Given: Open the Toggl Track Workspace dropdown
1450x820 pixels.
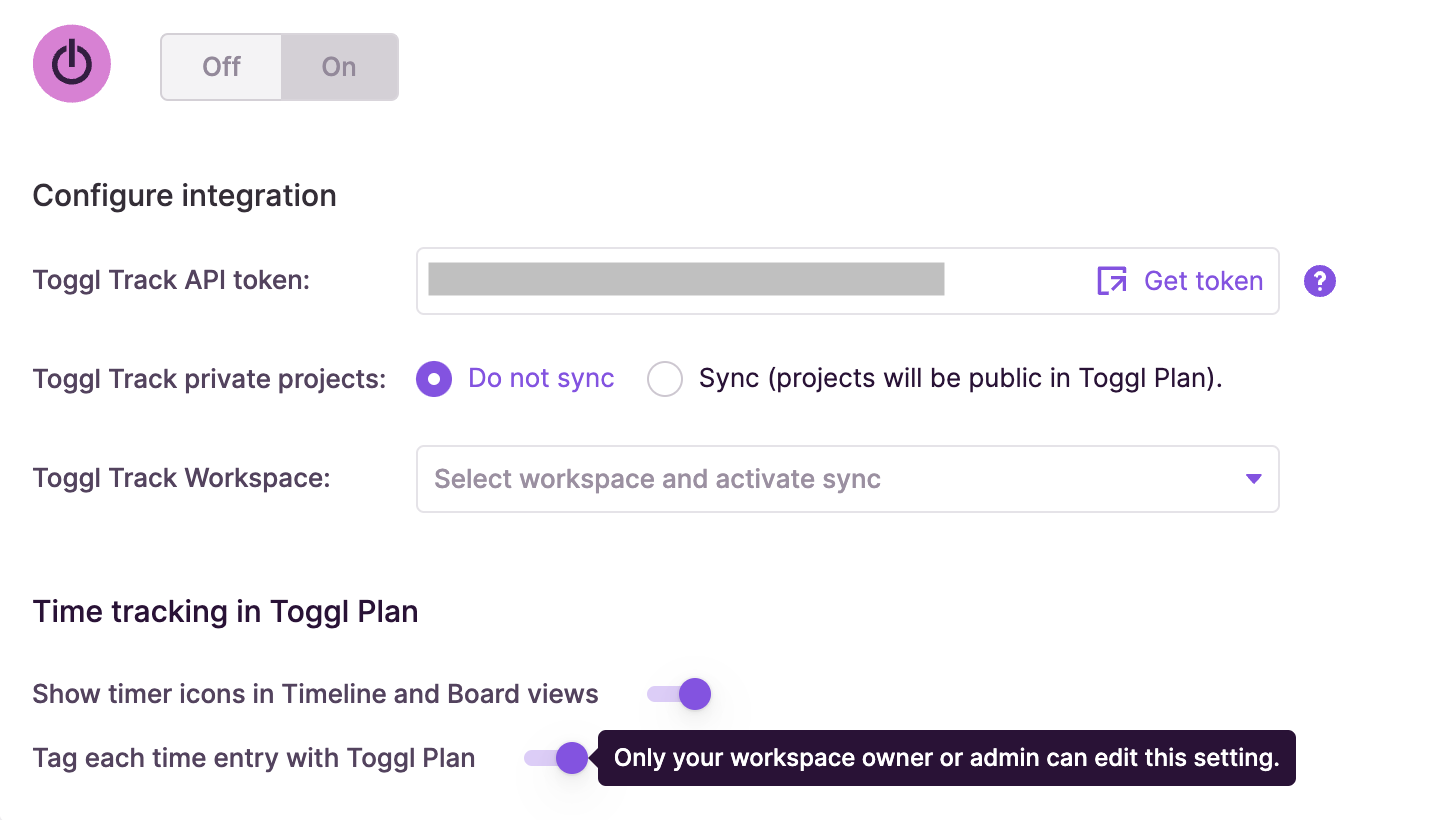Looking at the screenshot, I should 848,479.
